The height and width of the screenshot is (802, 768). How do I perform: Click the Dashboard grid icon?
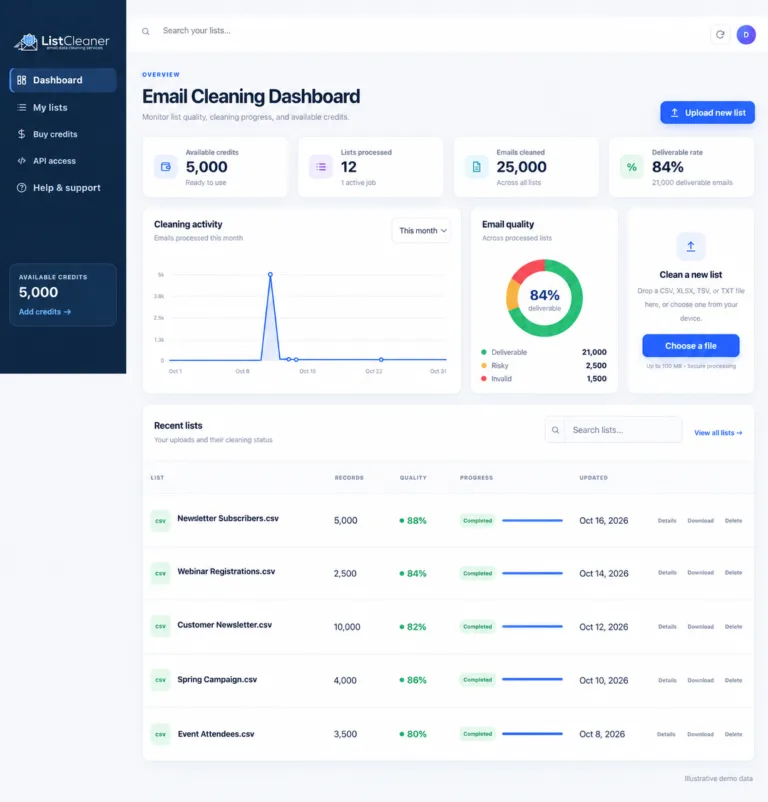point(21,80)
